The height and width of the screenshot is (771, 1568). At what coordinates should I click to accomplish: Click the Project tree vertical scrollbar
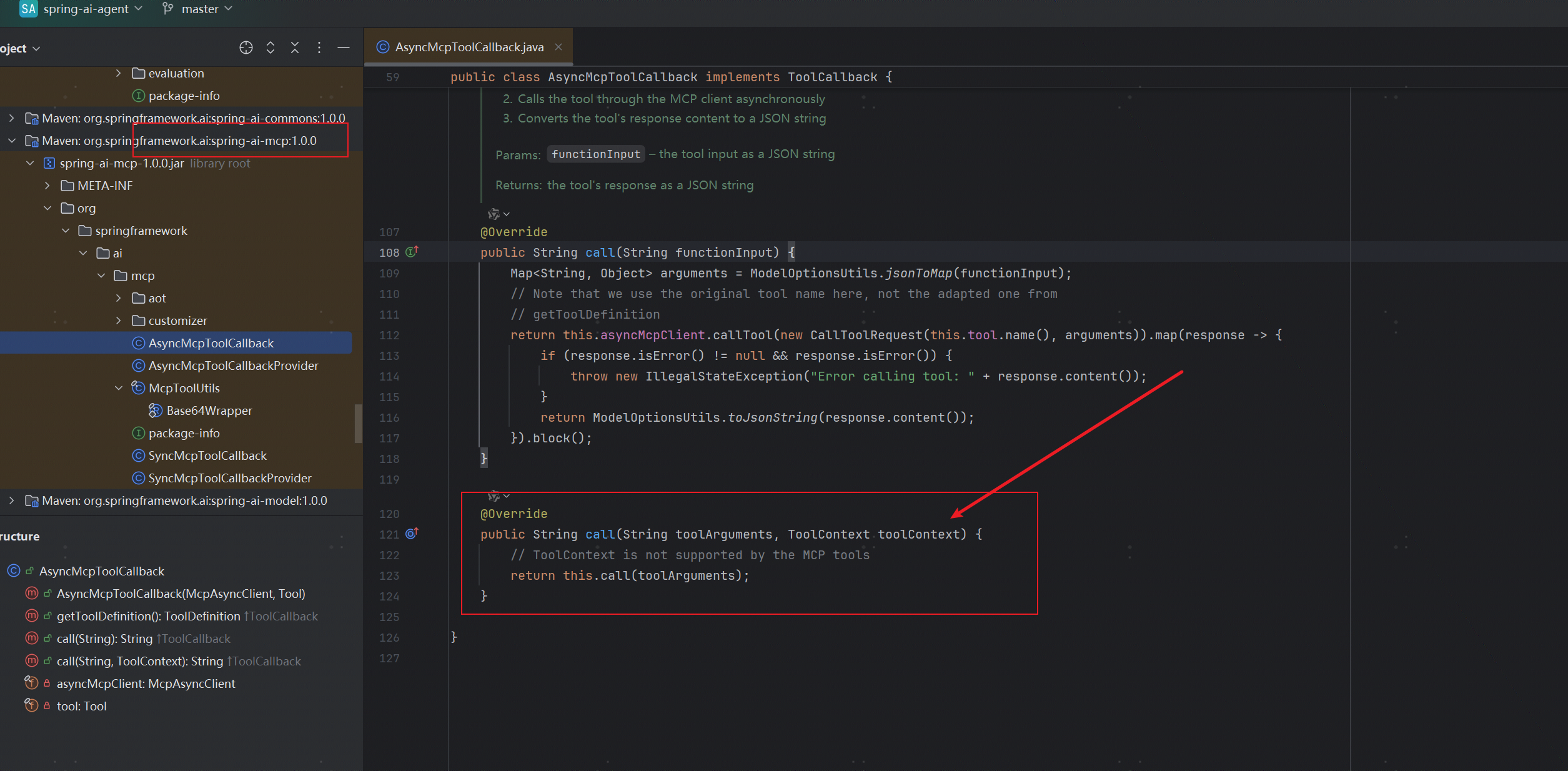pos(358,422)
